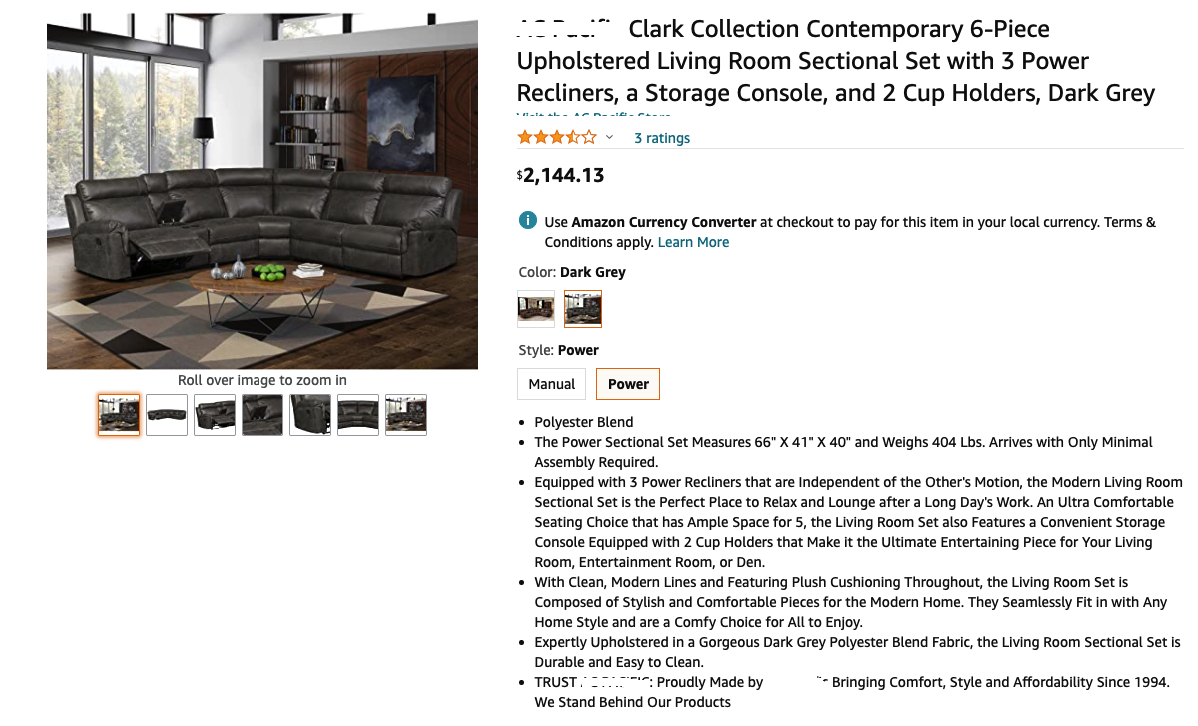Expand the ratings breakdown chevron
Viewport: 1198px width, 726px height.
(x=609, y=137)
